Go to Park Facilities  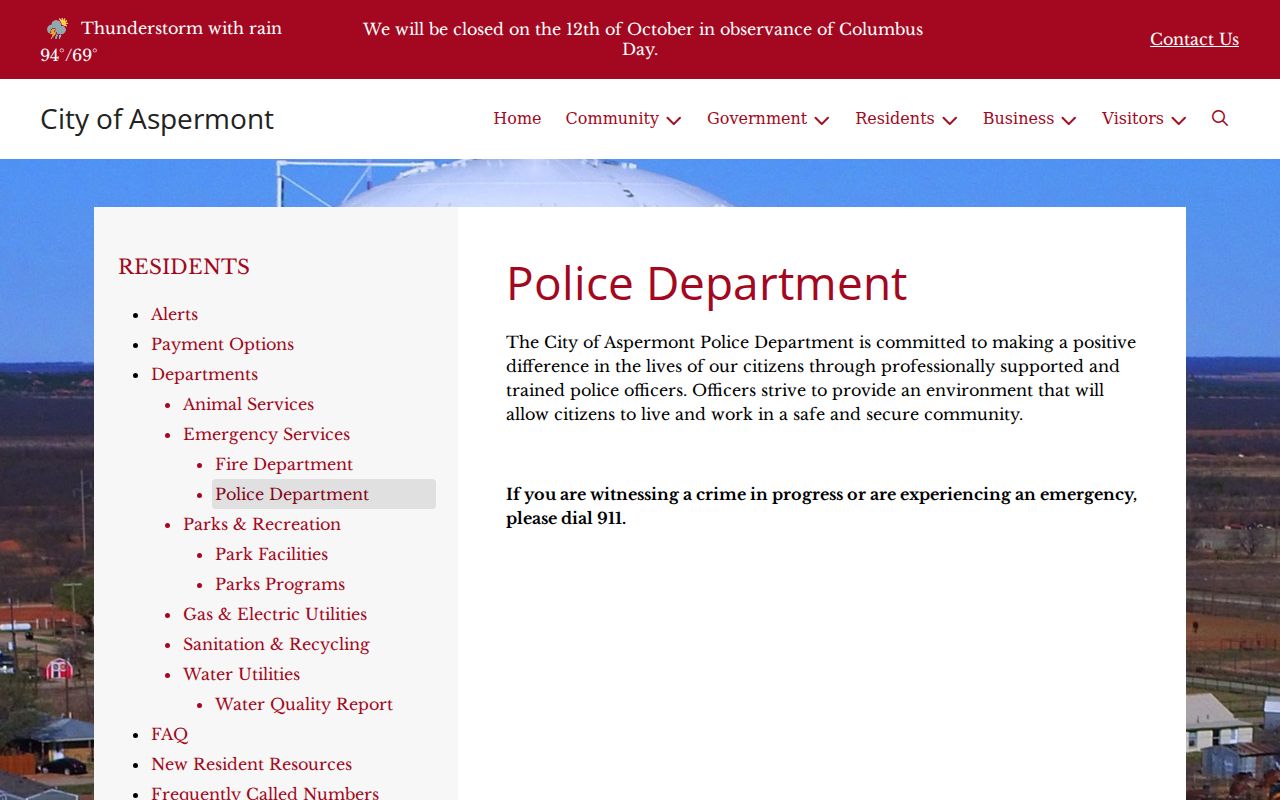[x=271, y=554]
